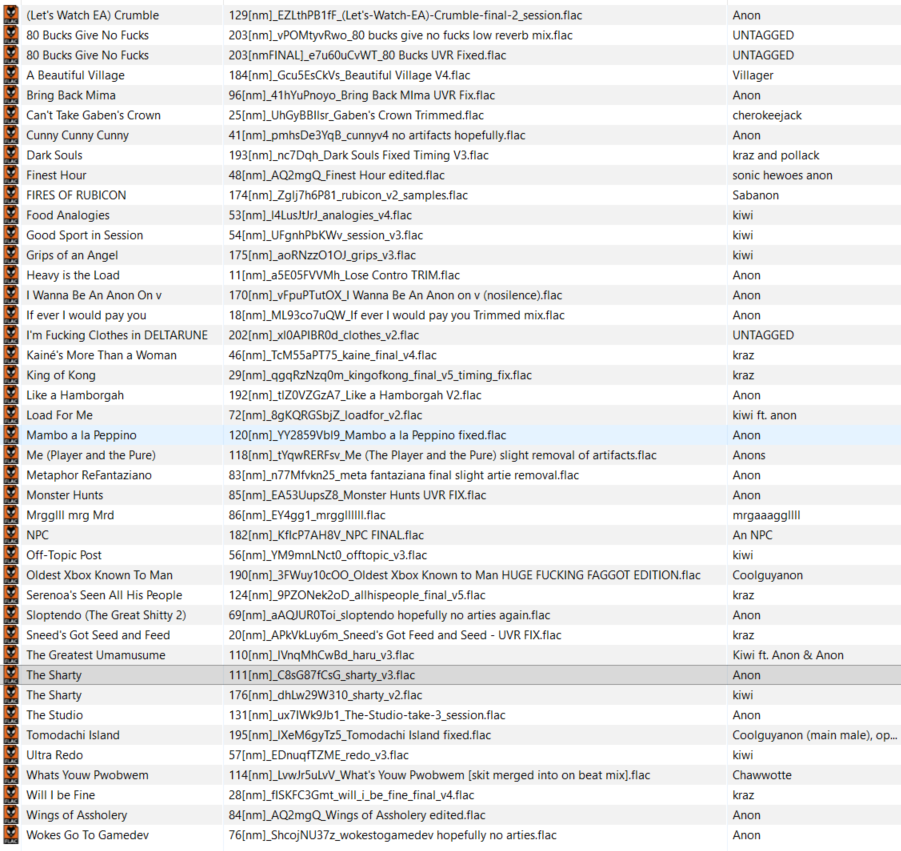Select Sloptendo (The Great Shitty 2)
The height and width of the screenshot is (851, 901).
(x=106, y=615)
